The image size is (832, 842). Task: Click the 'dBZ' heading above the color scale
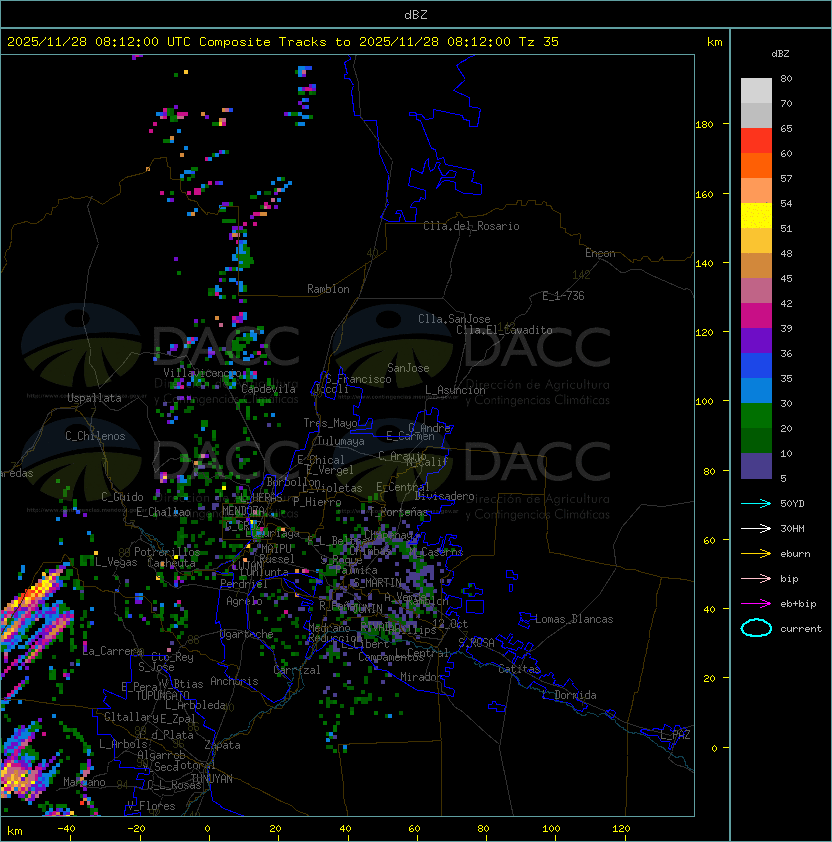tap(780, 54)
